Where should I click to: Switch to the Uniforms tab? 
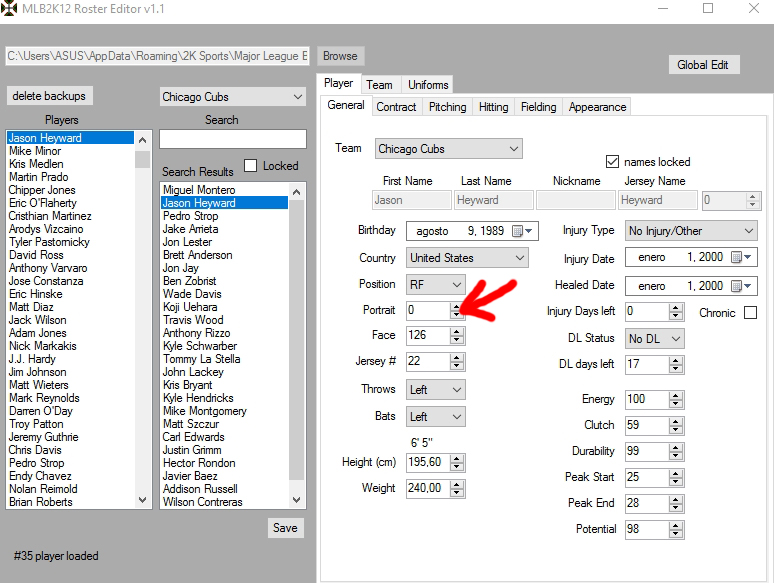point(428,85)
